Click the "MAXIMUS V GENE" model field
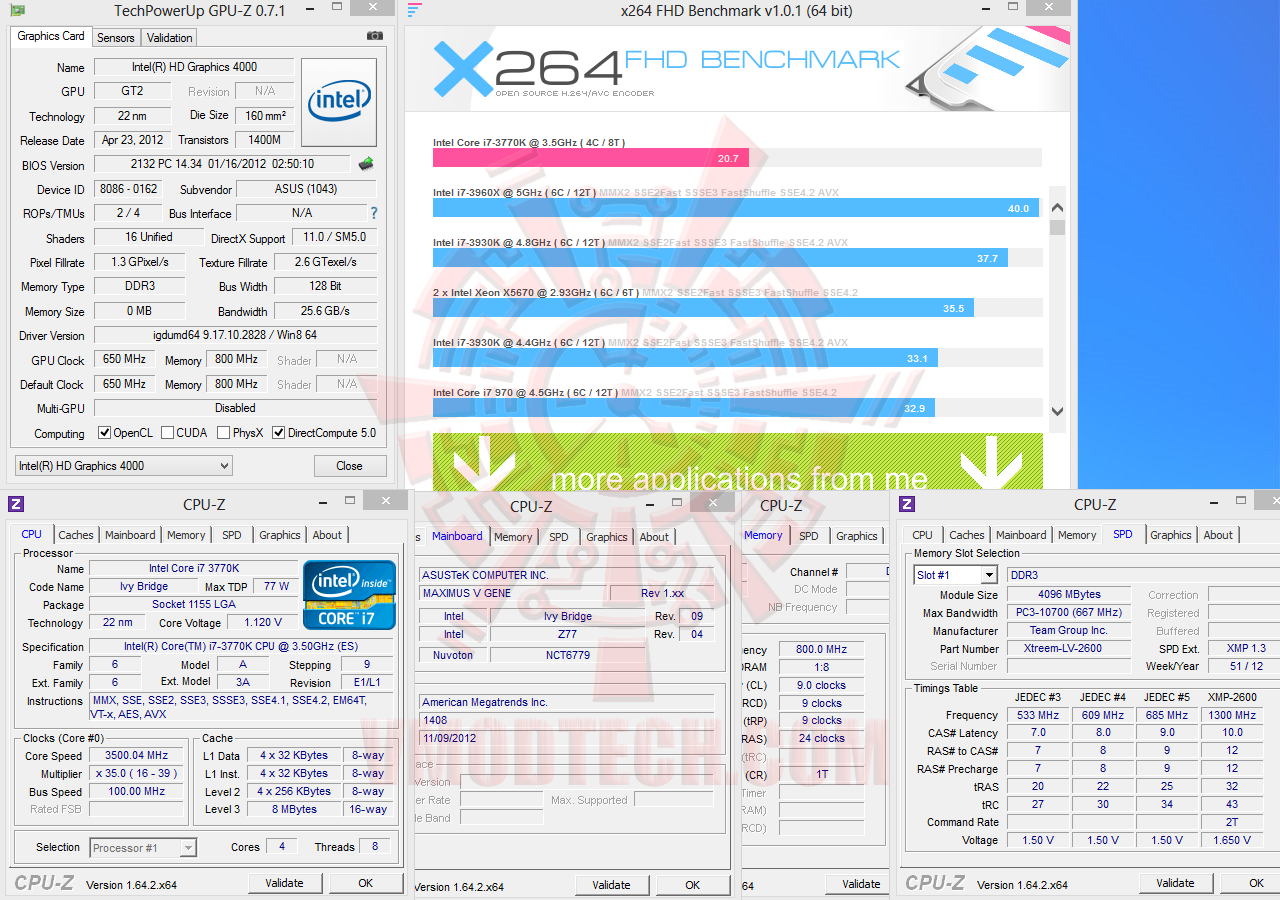The width and height of the screenshot is (1280, 900). click(512, 593)
